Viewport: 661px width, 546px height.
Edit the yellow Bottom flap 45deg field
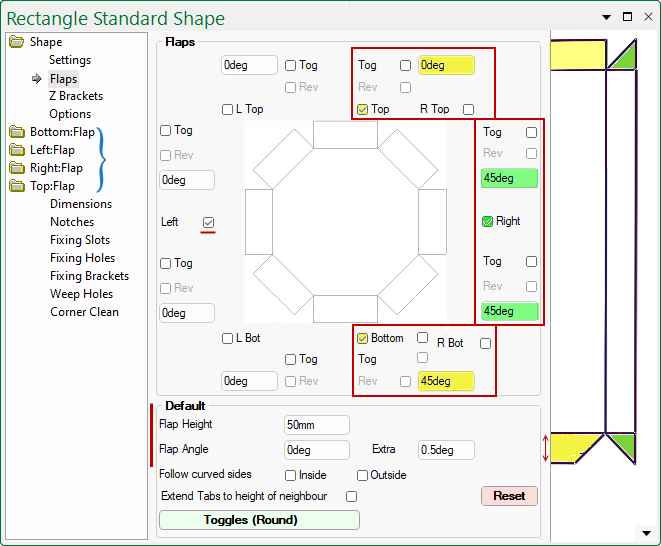[446, 381]
